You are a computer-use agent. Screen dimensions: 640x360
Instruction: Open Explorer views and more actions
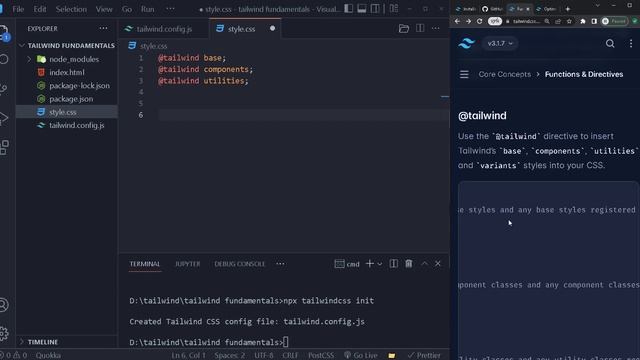click(104, 29)
